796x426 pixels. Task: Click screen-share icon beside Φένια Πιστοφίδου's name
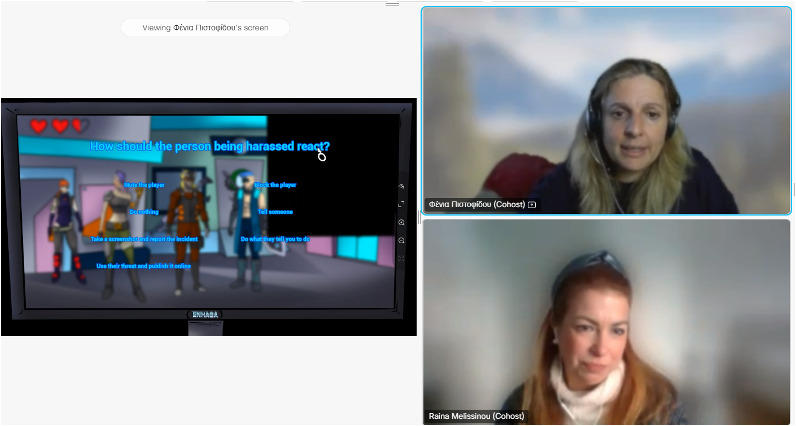[532, 205]
